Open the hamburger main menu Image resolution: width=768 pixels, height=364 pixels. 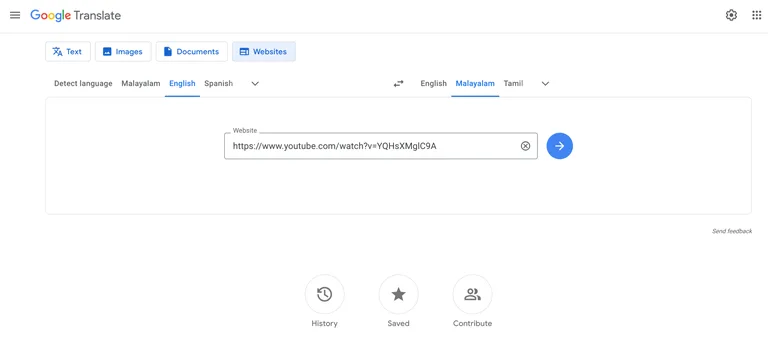pyautogui.click(x=15, y=15)
